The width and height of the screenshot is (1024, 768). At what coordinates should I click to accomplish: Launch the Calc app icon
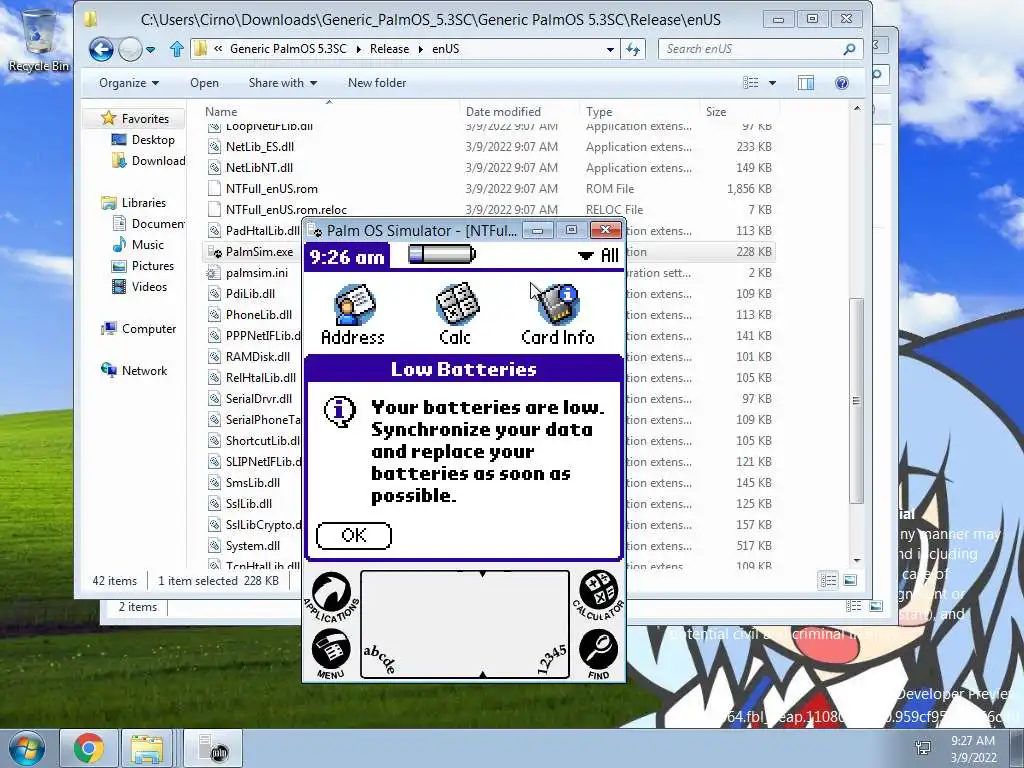click(455, 313)
